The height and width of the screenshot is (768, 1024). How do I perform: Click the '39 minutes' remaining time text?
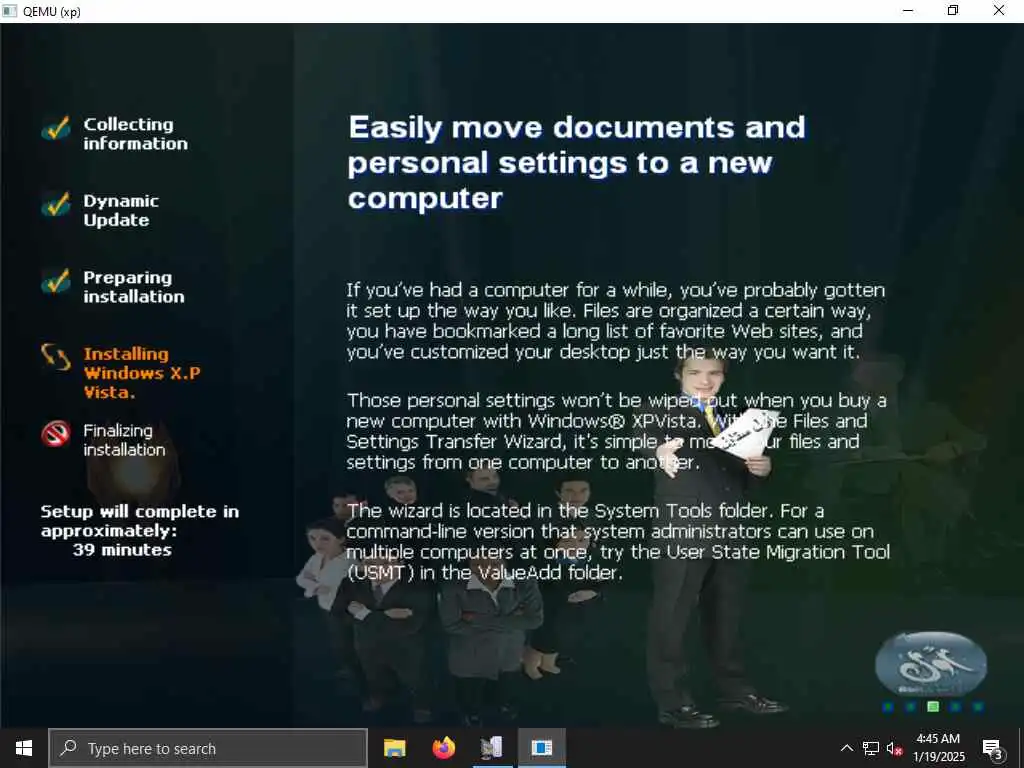pyautogui.click(x=122, y=550)
